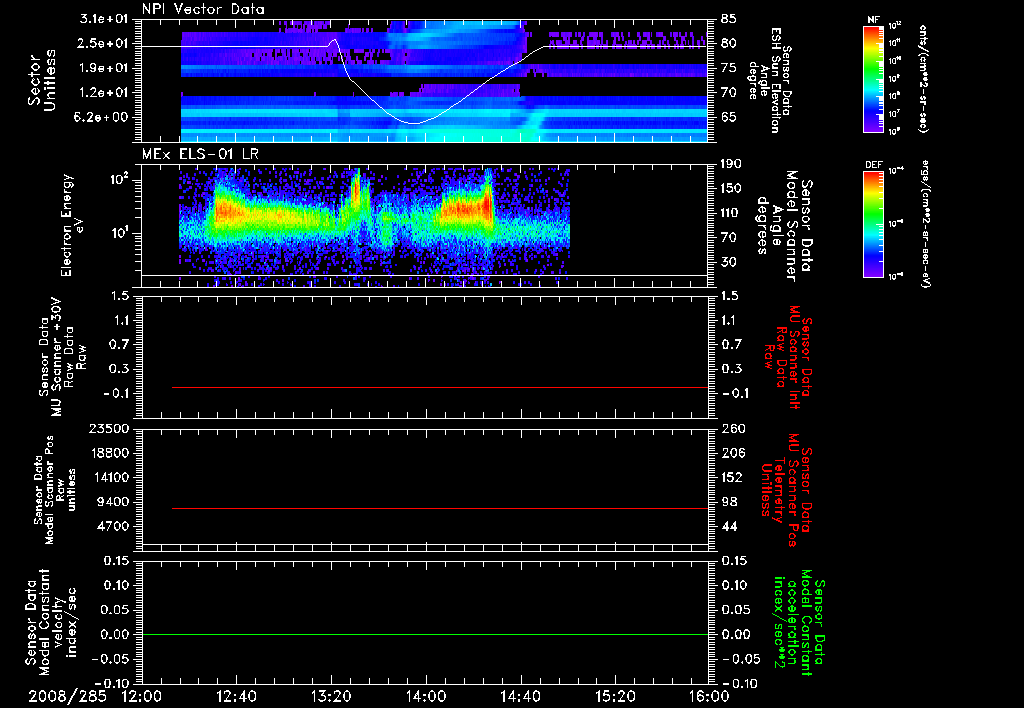The height and width of the screenshot is (708, 1024).
Task: Click the "ergs/(cm**2-sr-sec-eV)" DEF unit label
Action: [924, 224]
